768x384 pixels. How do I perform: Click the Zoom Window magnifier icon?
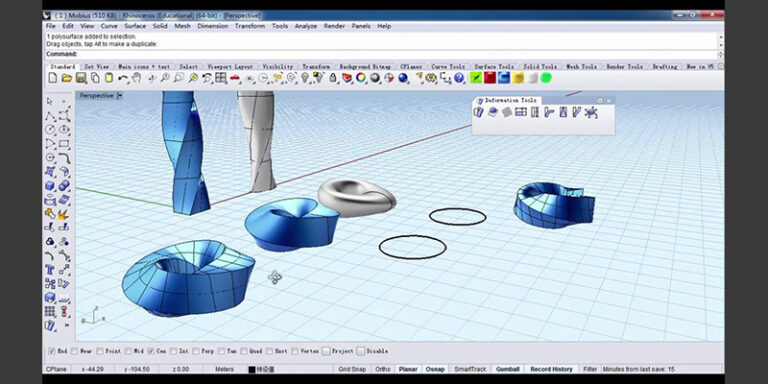point(179,77)
